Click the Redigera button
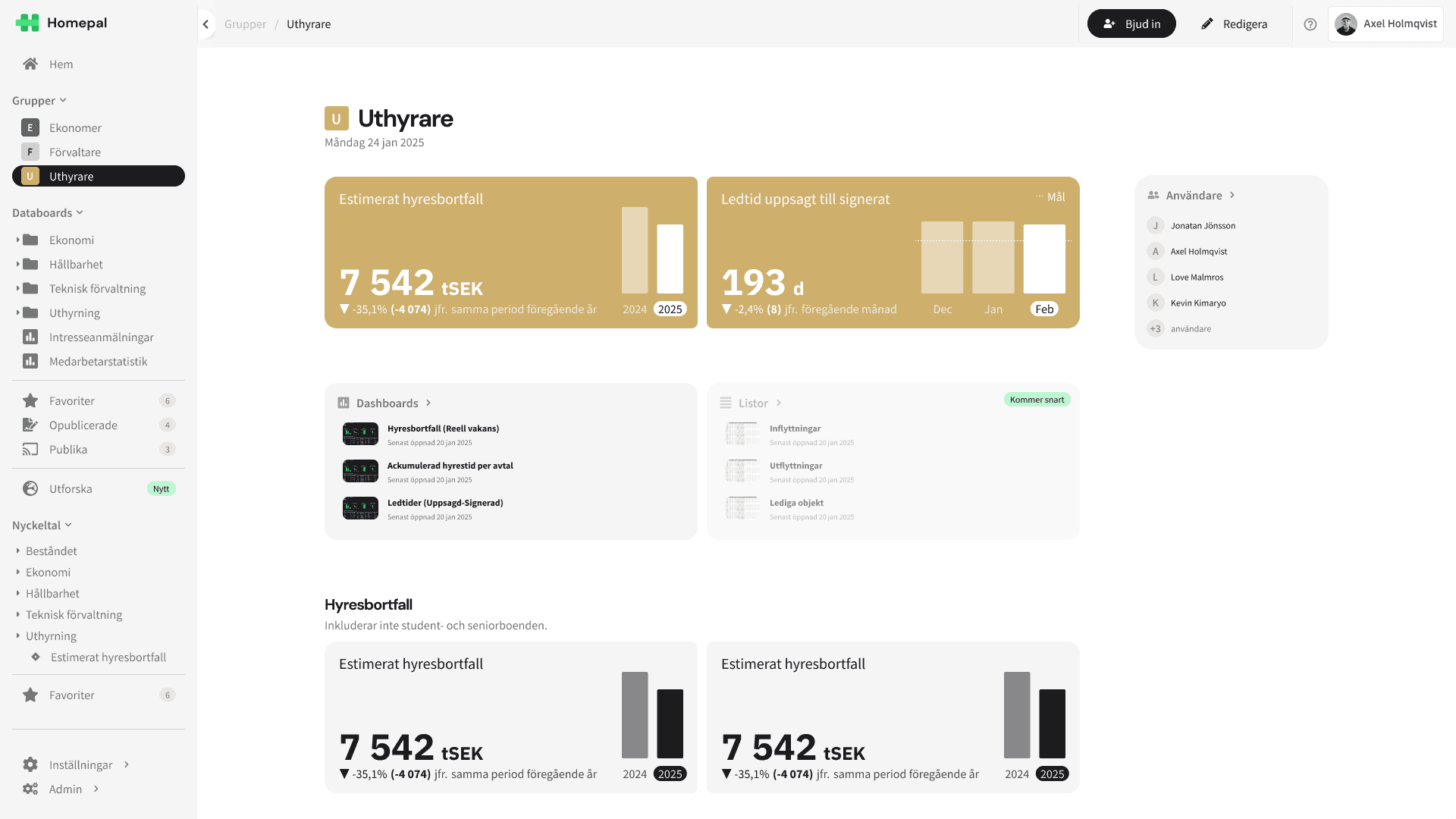The height and width of the screenshot is (819, 1456). (1234, 24)
